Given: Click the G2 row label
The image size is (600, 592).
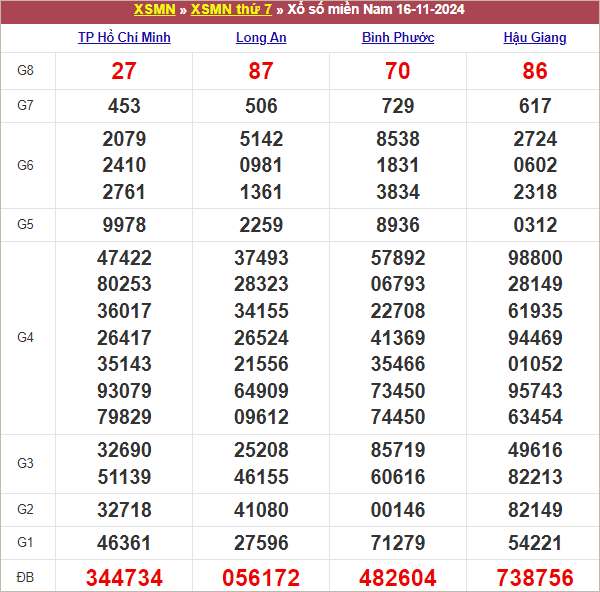Looking at the screenshot, I should (25, 509).
